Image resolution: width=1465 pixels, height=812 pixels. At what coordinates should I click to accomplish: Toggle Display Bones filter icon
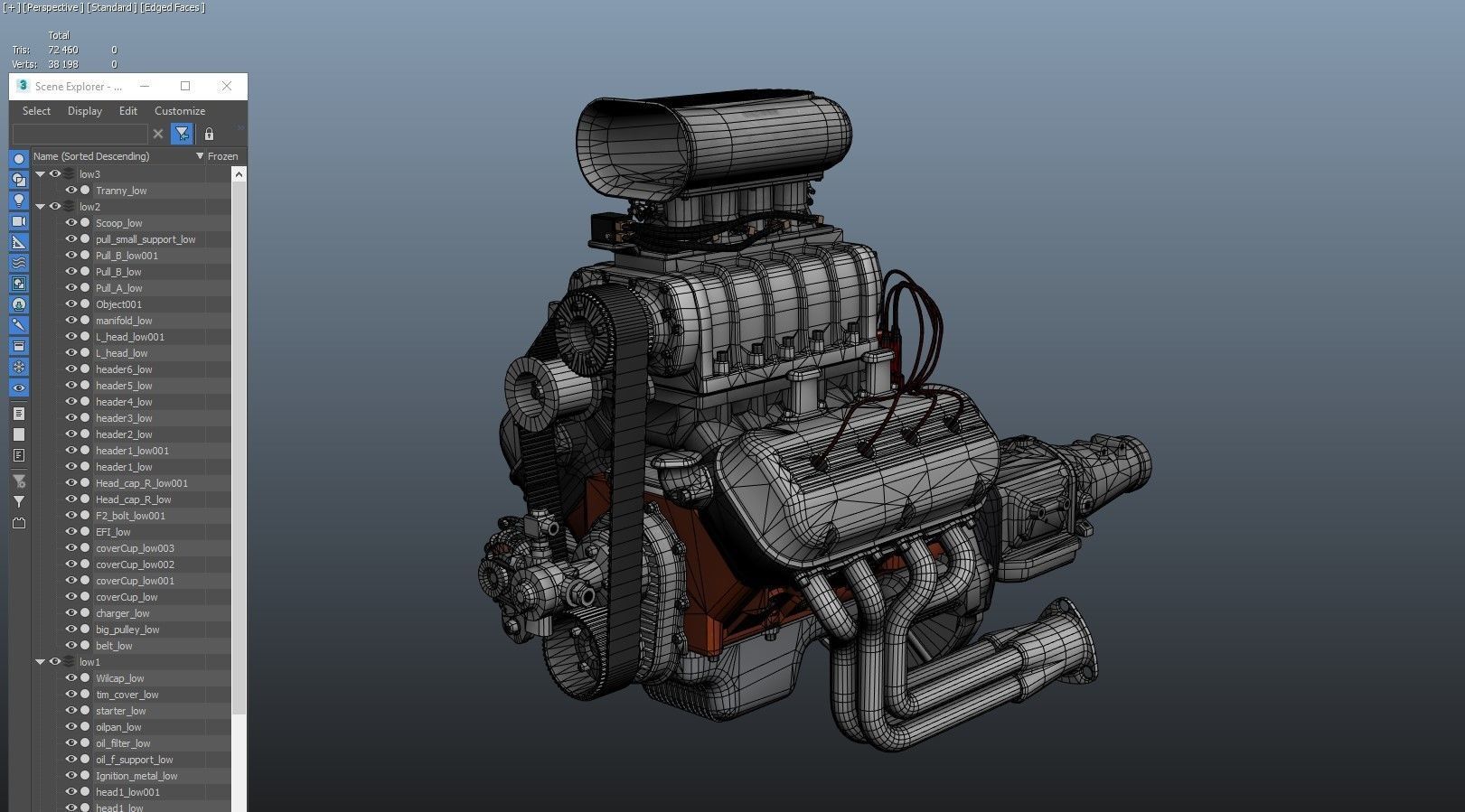tap(19, 325)
